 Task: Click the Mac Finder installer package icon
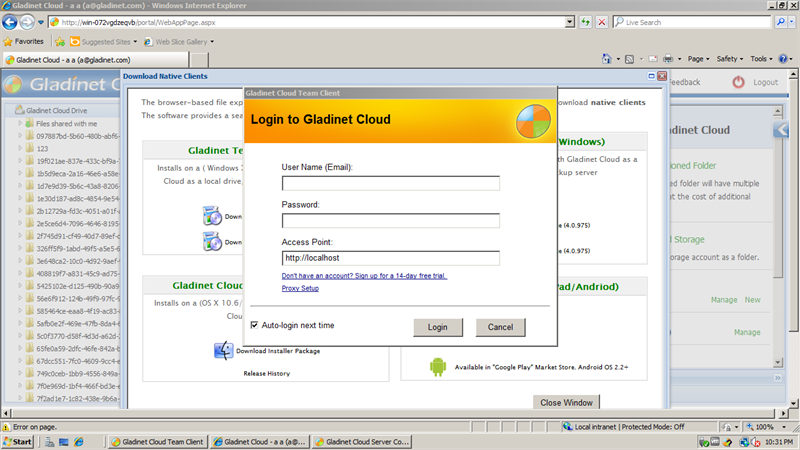223,351
